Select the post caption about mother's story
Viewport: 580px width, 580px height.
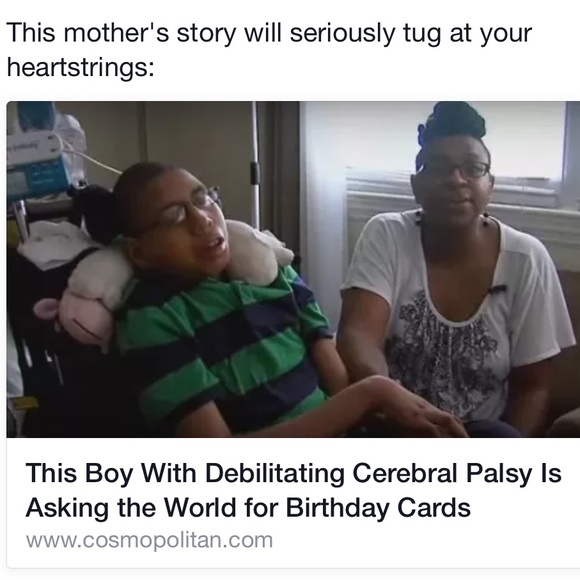coord(269,50)
